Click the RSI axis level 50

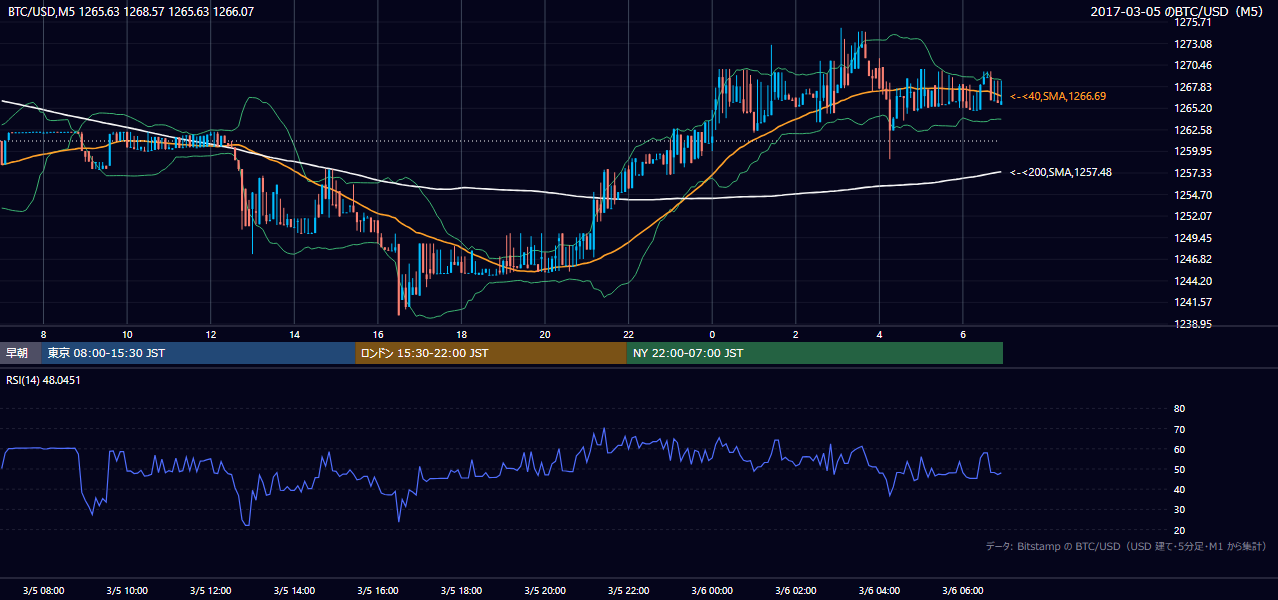point(1179,469)
